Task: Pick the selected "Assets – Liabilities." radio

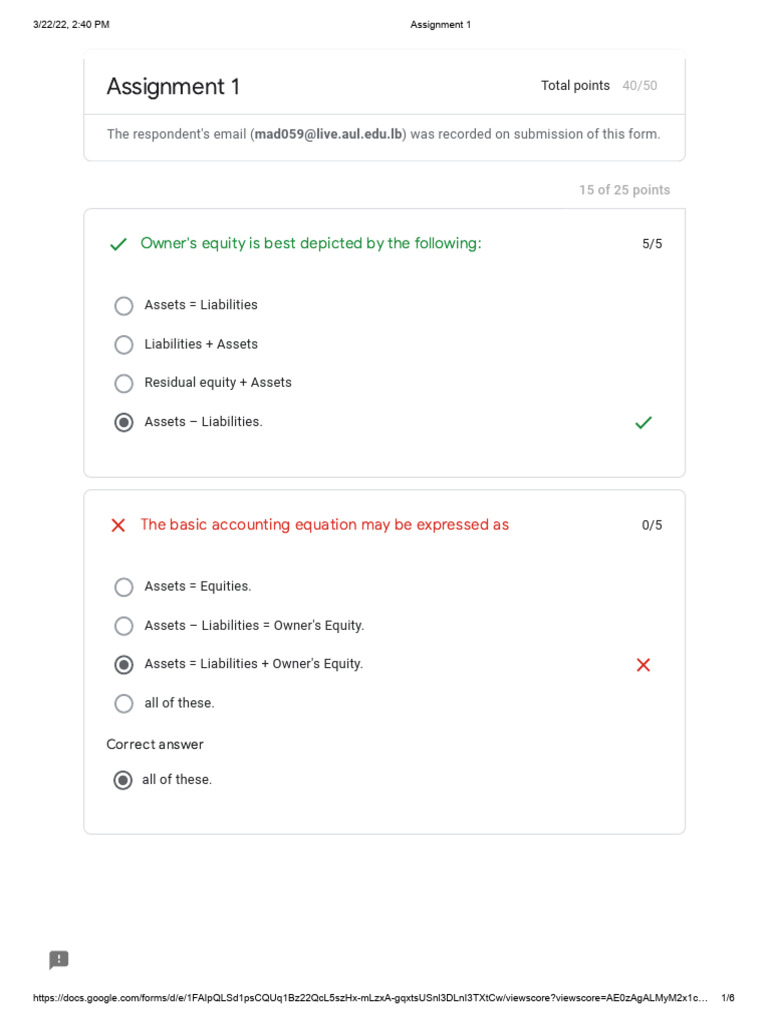Action: (124, 423)
